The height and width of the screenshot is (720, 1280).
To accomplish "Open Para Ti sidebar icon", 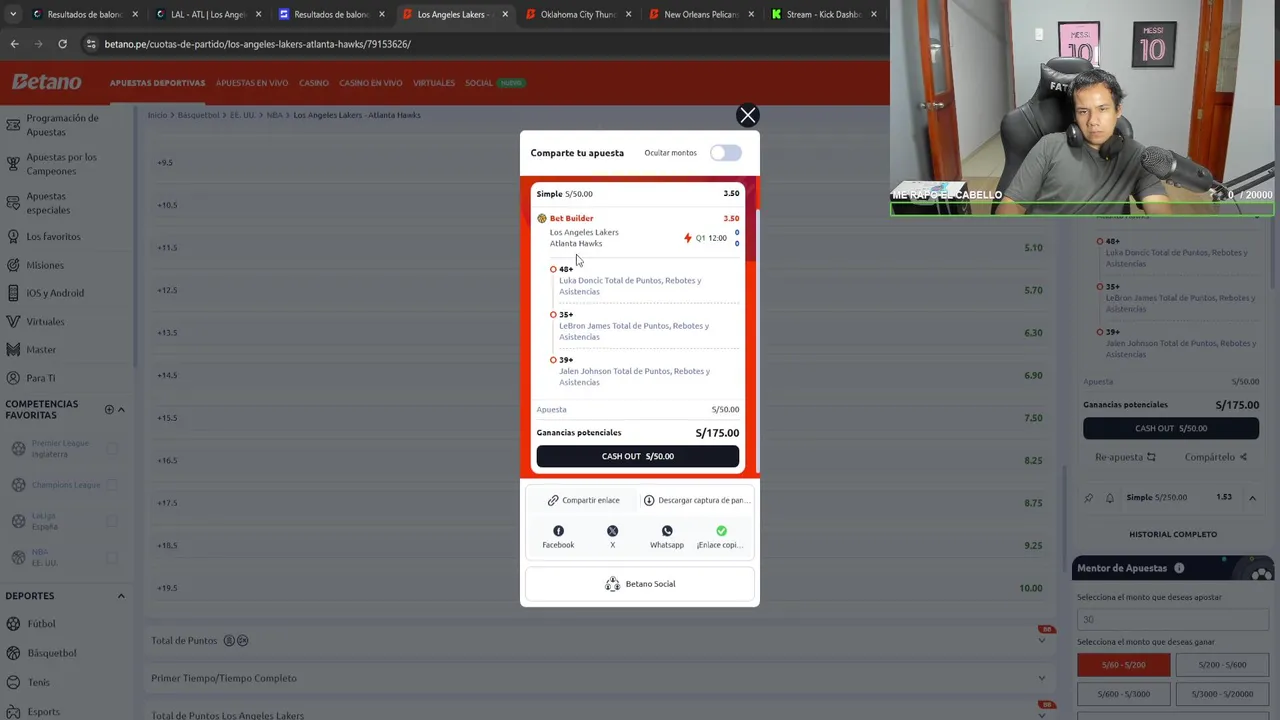I will click(13, 378).
